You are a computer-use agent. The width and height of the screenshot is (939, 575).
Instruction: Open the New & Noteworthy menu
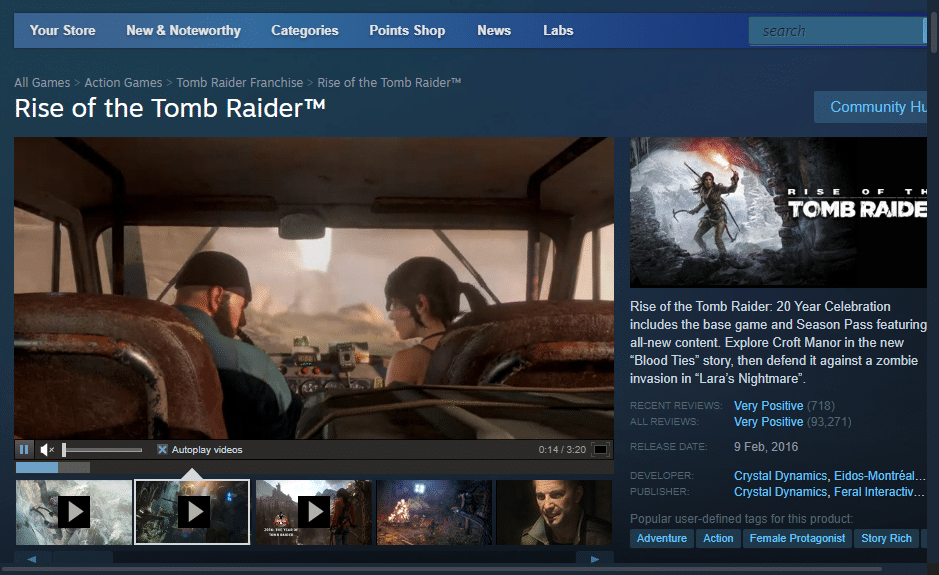(183, 31)
